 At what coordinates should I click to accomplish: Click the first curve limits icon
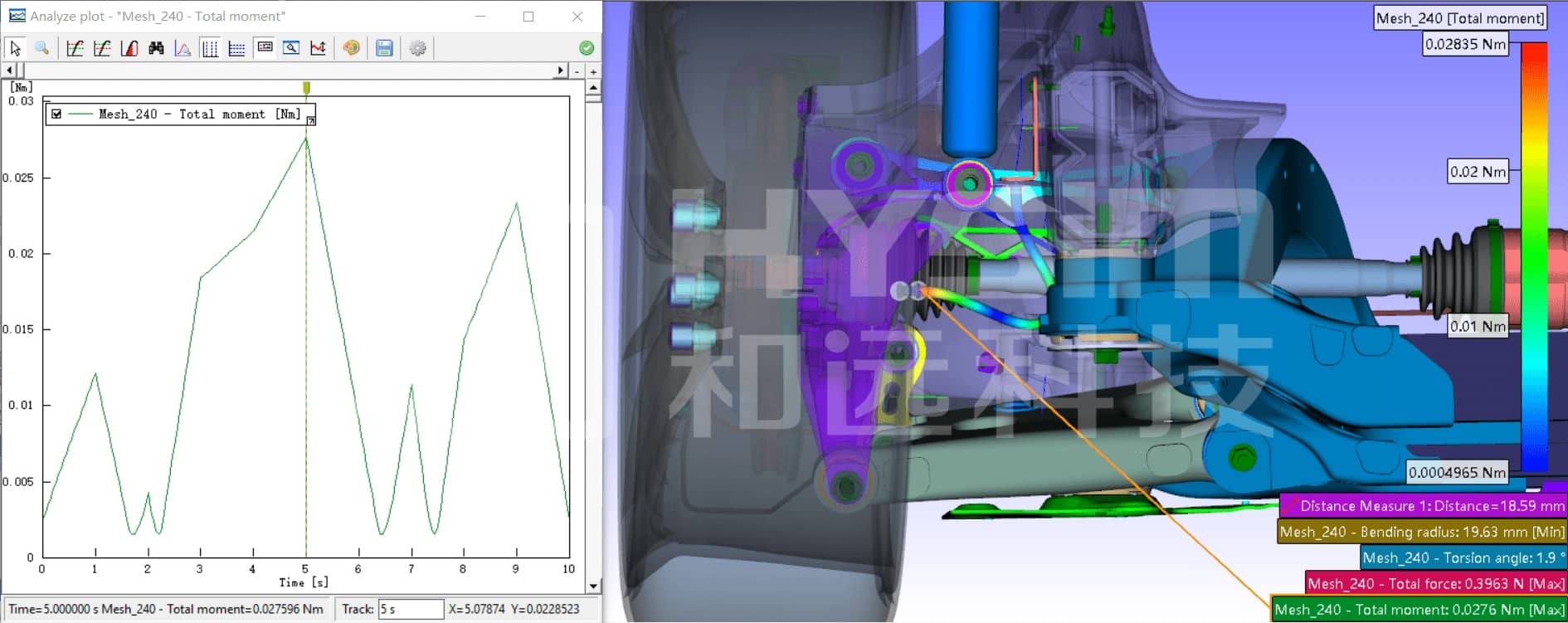[x=75, y=48]
